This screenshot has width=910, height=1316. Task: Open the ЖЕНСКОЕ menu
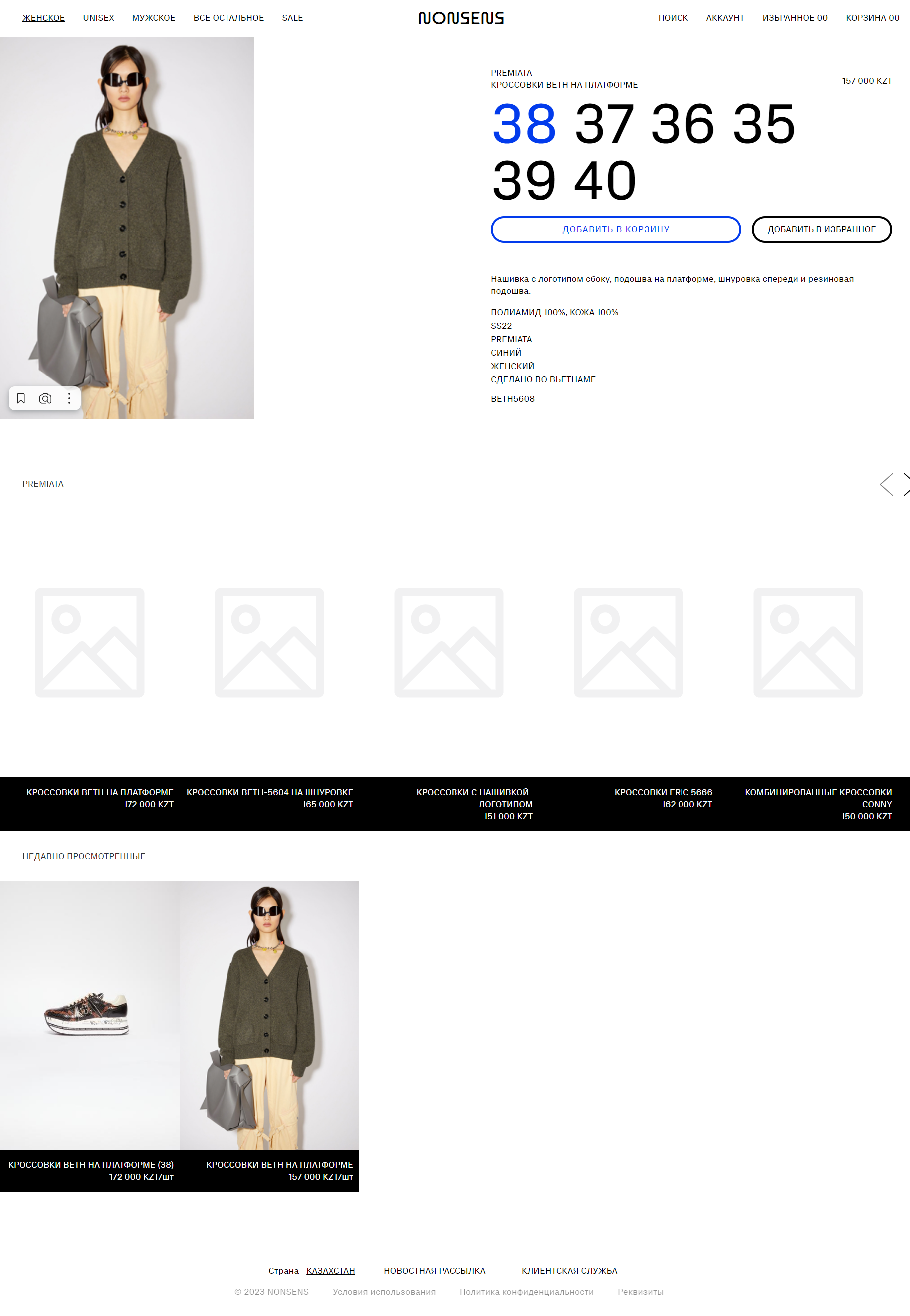tap(44, 18)
